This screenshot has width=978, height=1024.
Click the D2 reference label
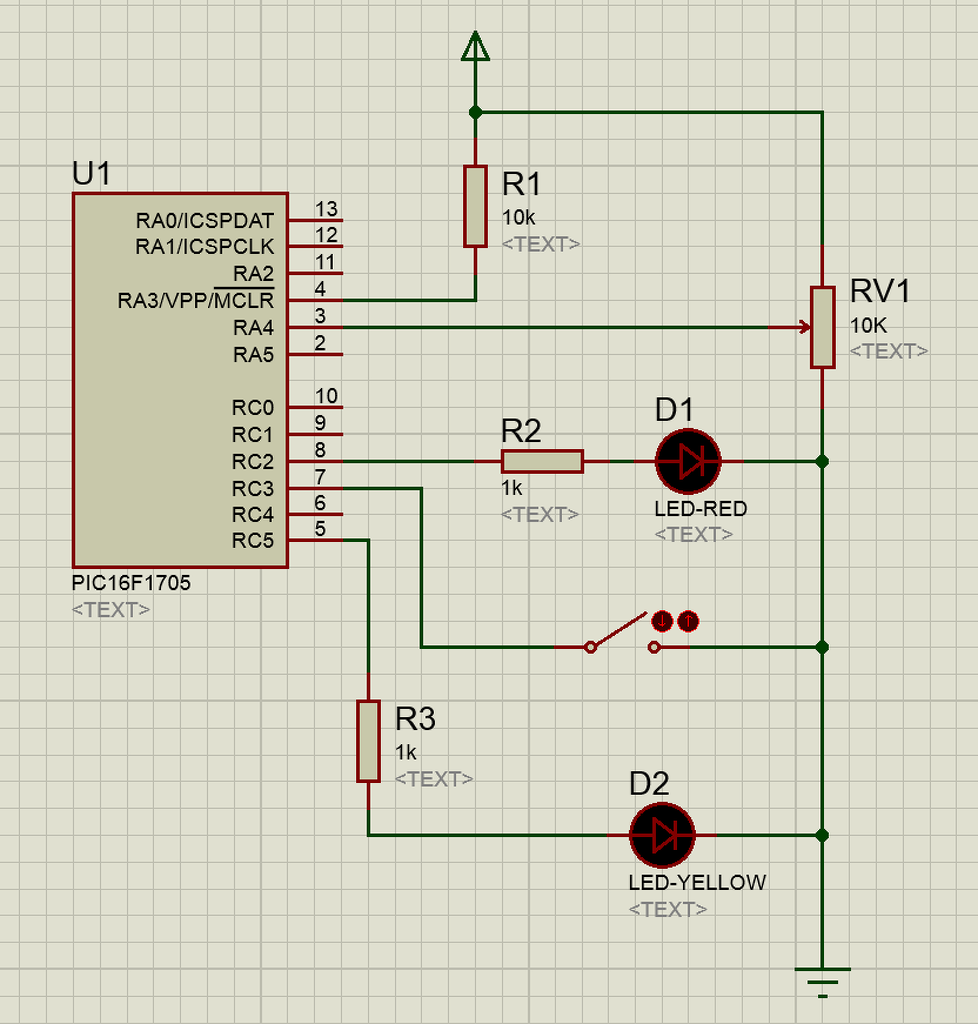point(649,784)
